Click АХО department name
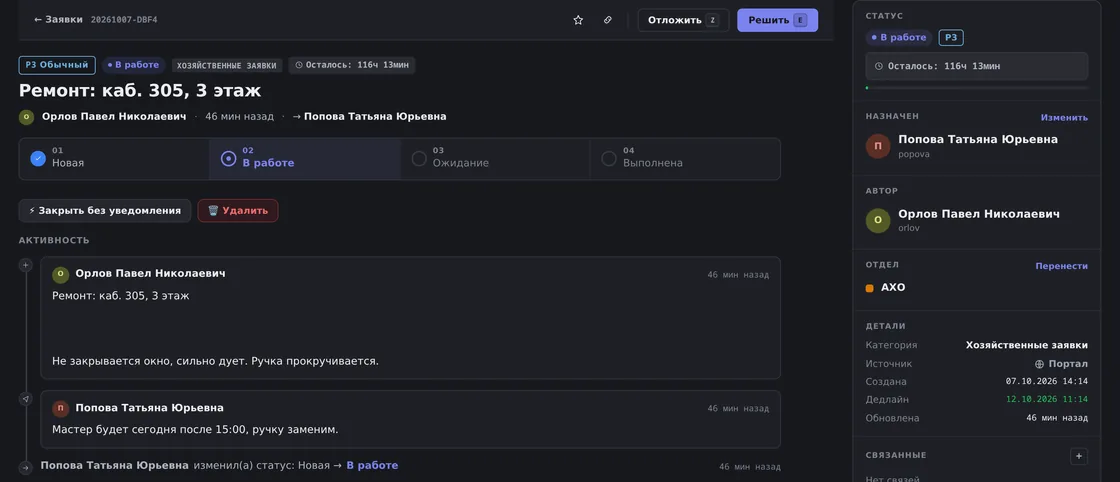The image size is (1120, 482). coord(893,288)
